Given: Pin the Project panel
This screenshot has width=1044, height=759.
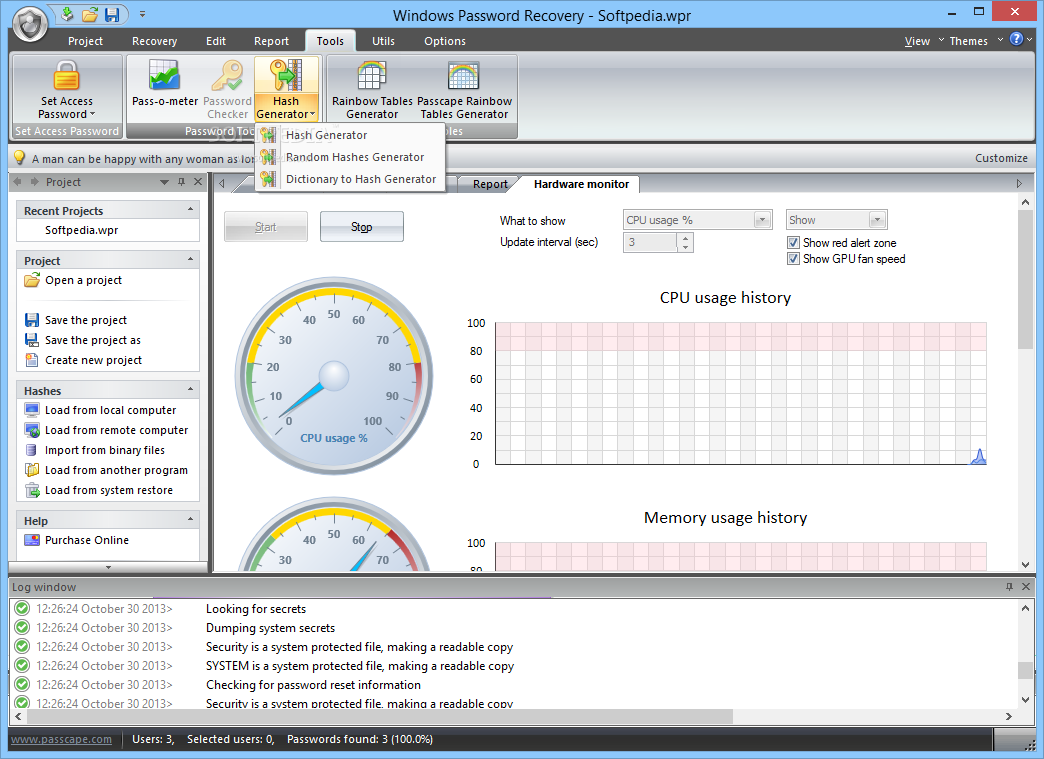Looking at the screenshot, I should [181, 182].
